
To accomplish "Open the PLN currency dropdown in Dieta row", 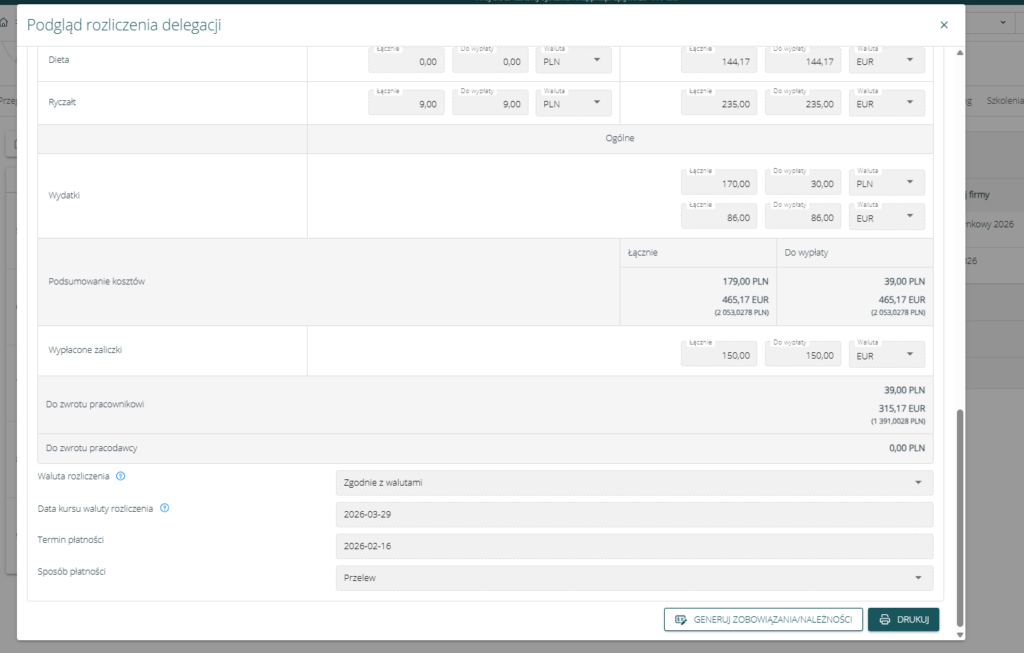I will click(574, 61).
